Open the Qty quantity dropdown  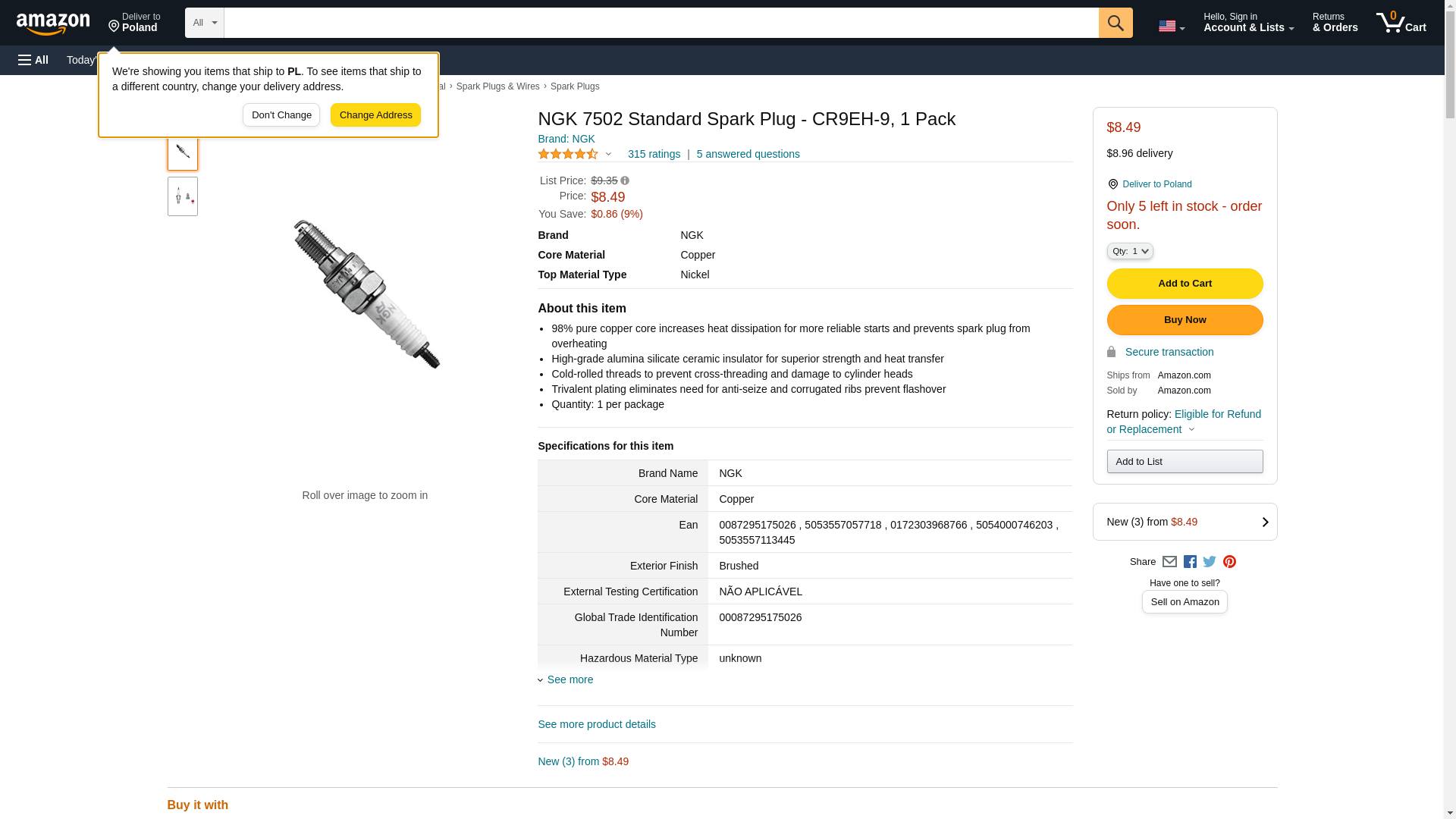coord(1129,251)
